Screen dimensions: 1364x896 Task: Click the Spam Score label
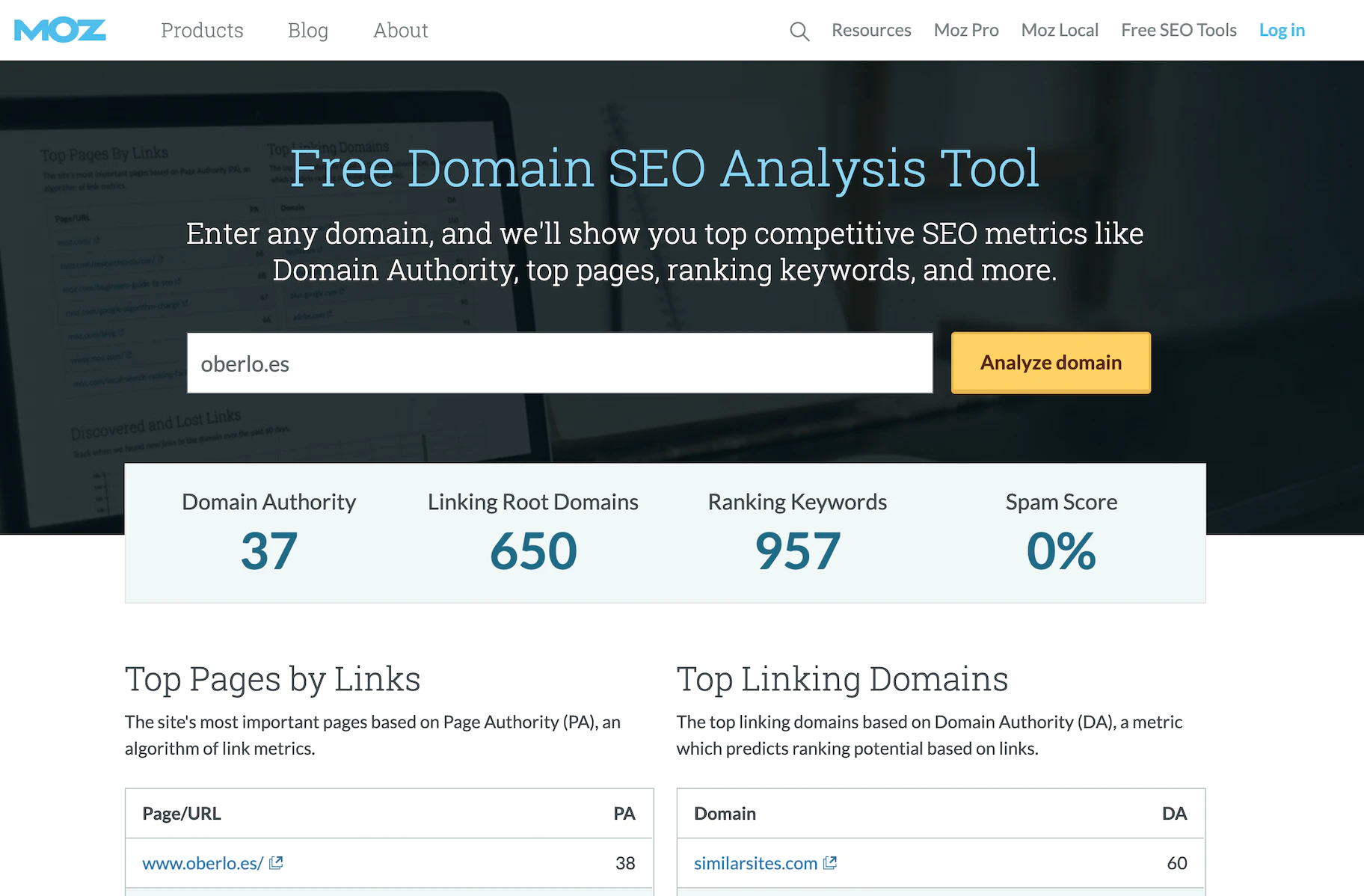pyautogui.click(x=1061, y=502)
